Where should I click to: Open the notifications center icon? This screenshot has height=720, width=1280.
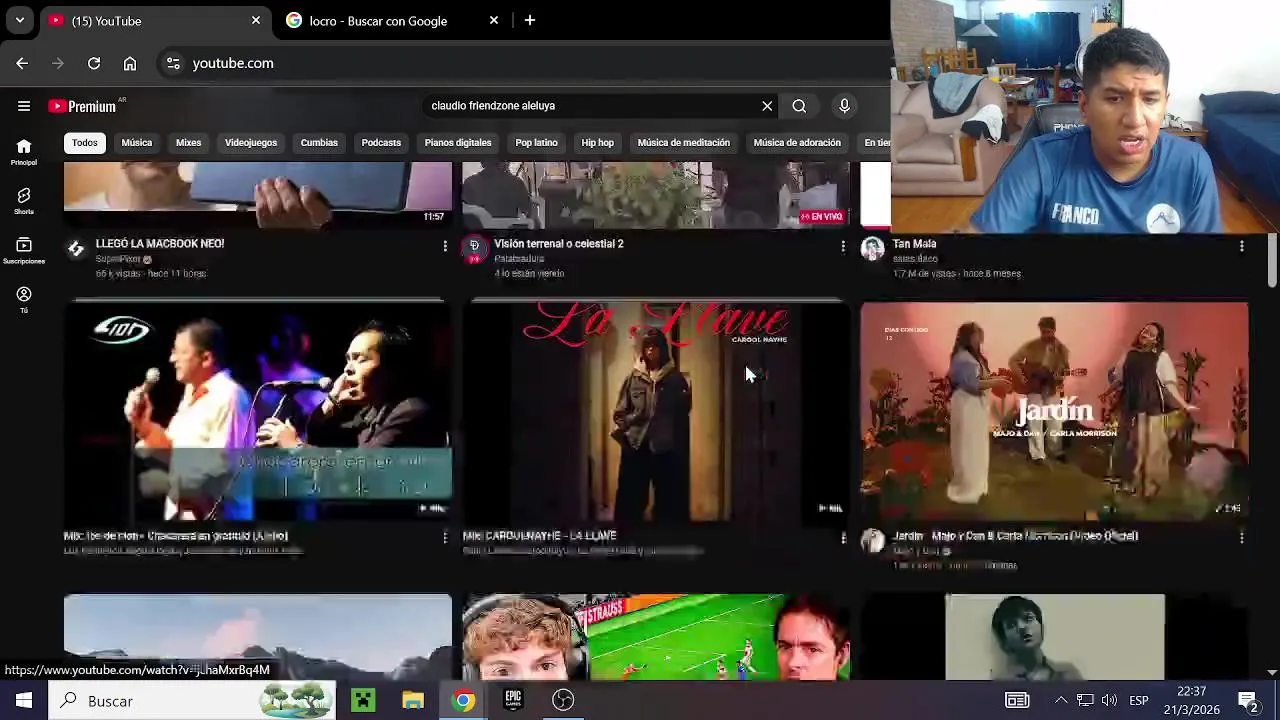pyautogui.click(x=1248, y=701)
